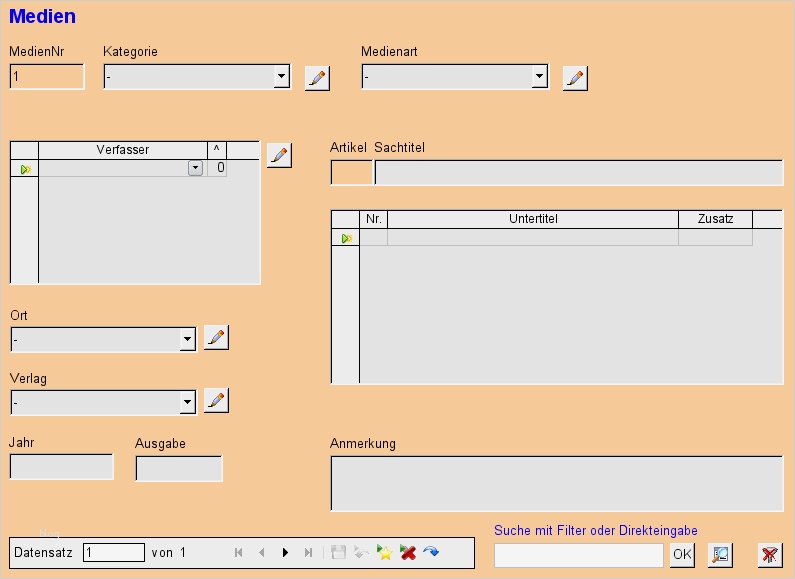Click into the Ausgabe field
795x579 pixels.
(179, 468)
